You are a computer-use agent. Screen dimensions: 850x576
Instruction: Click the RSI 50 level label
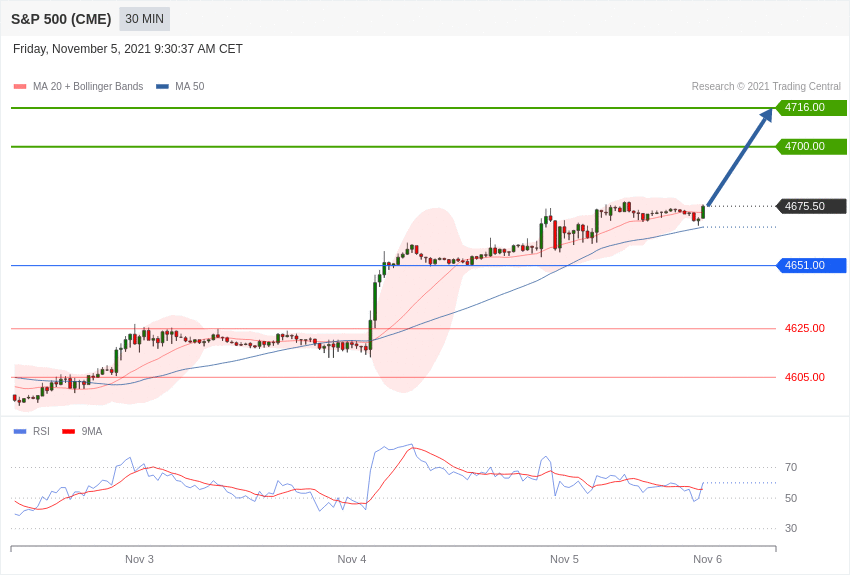pos(791,498)
